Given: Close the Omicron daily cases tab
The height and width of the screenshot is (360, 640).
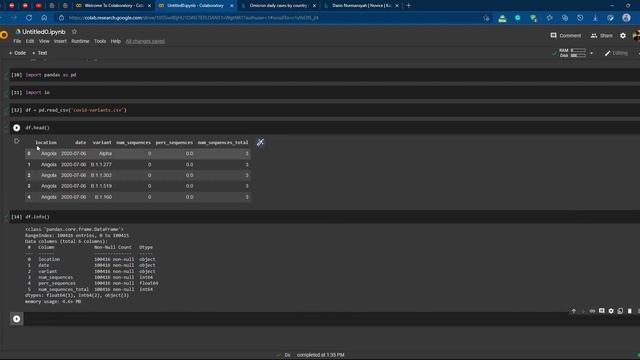Looking at the screenshot, I should click(x=314, y=6).
